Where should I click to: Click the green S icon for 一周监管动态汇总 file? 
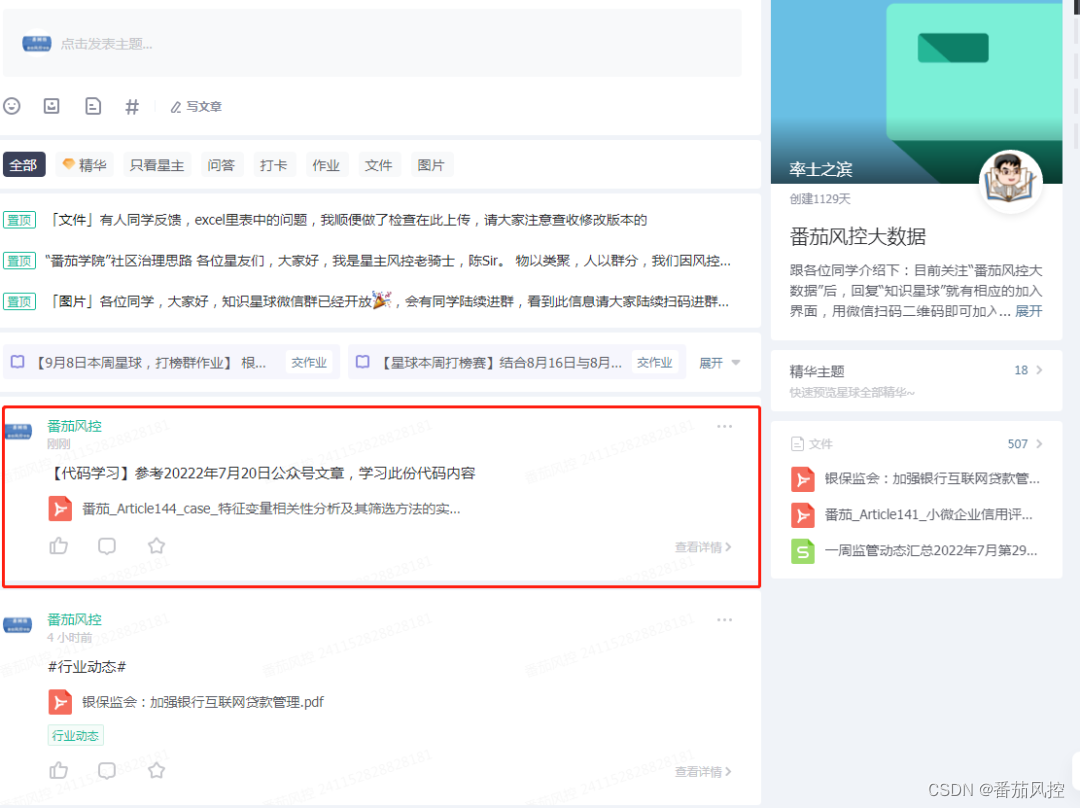[x=802, y=550]
